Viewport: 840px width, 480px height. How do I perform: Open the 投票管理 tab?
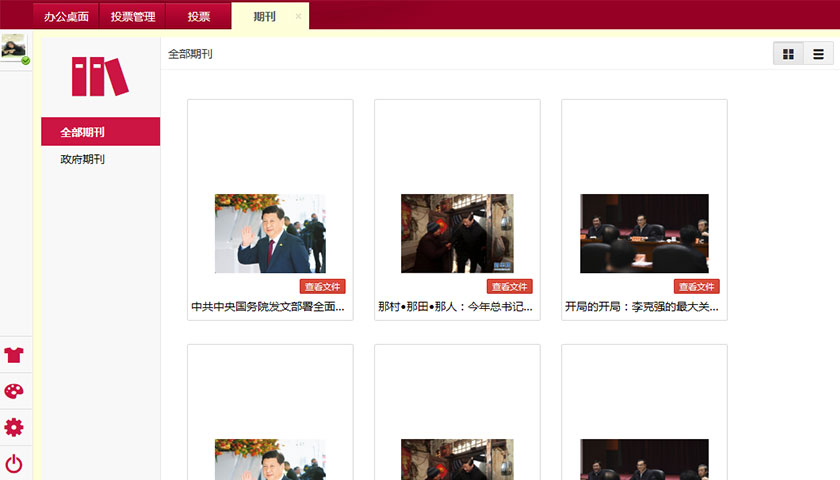[x=132, y=17]
